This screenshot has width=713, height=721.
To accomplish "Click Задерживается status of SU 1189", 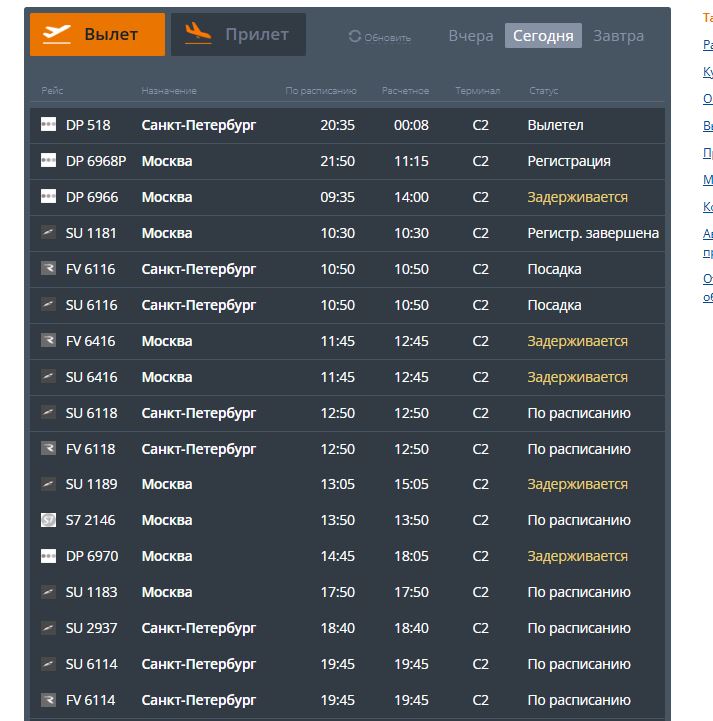I will click(x=577, y=484).
